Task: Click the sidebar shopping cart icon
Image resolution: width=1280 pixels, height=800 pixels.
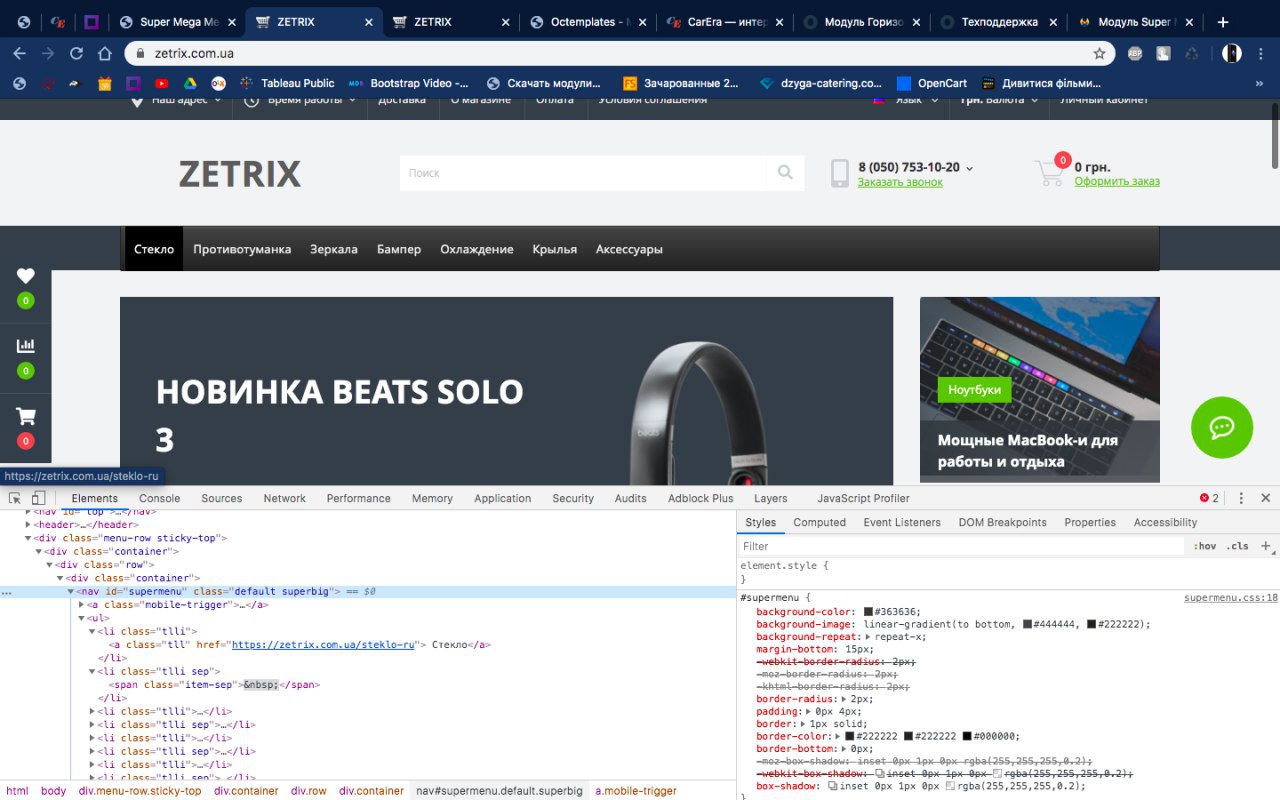Action: click(26, 416)
